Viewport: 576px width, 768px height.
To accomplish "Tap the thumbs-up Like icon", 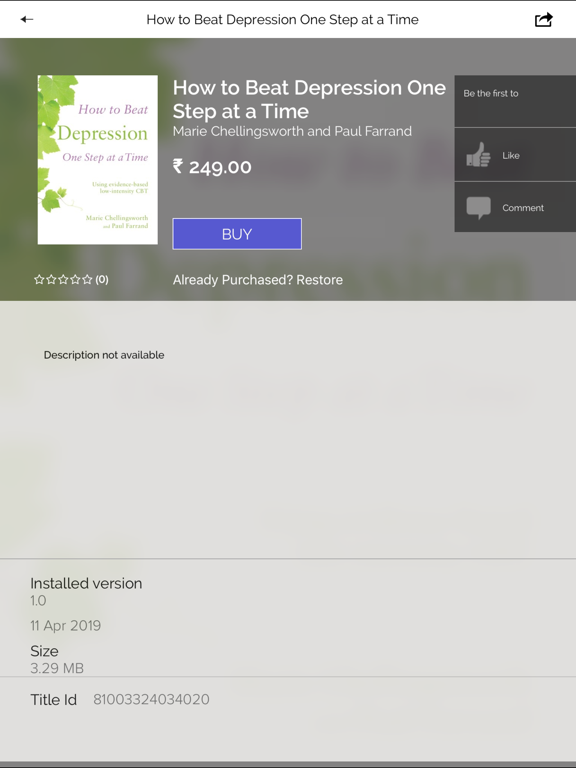I will (478, 155).
